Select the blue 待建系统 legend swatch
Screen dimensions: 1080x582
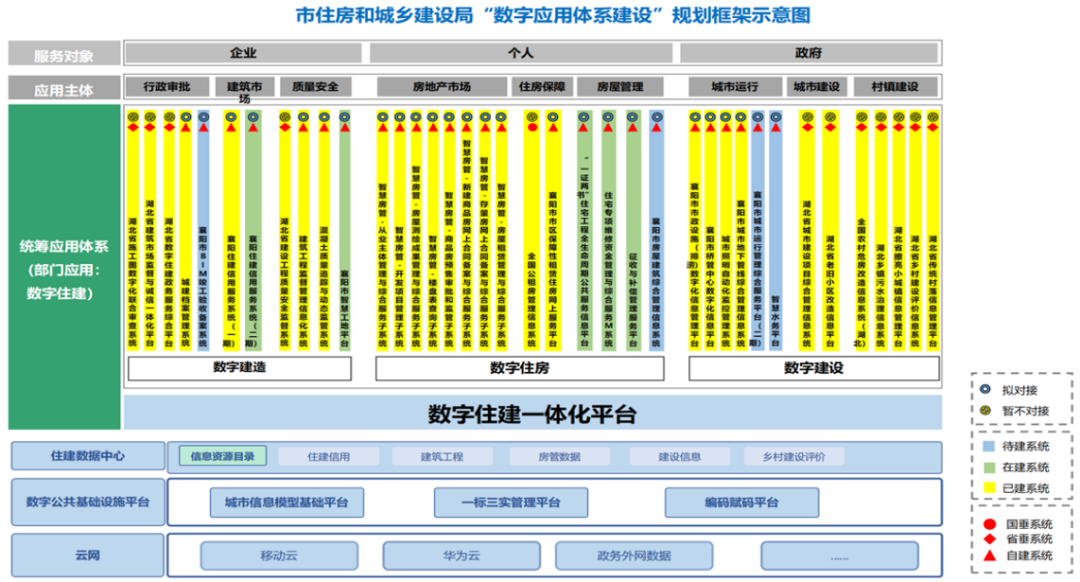coord(990,446)
